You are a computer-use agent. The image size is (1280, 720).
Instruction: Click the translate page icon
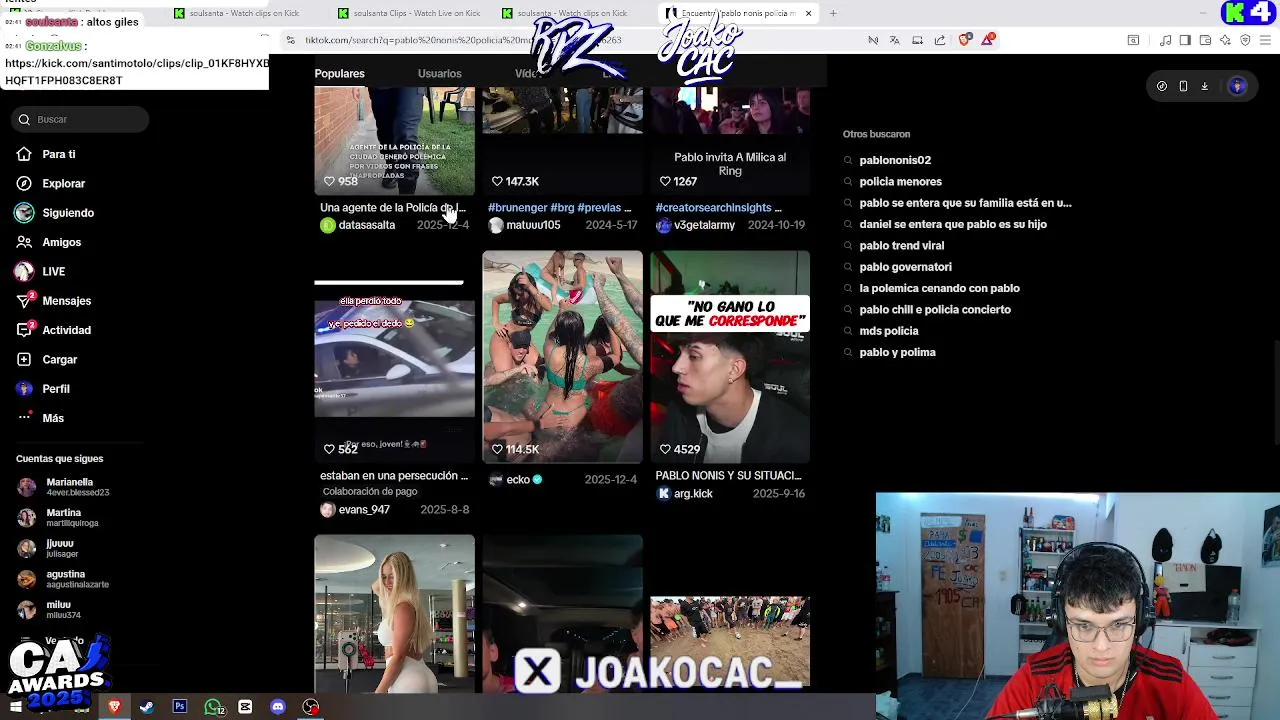click(894, 40)
